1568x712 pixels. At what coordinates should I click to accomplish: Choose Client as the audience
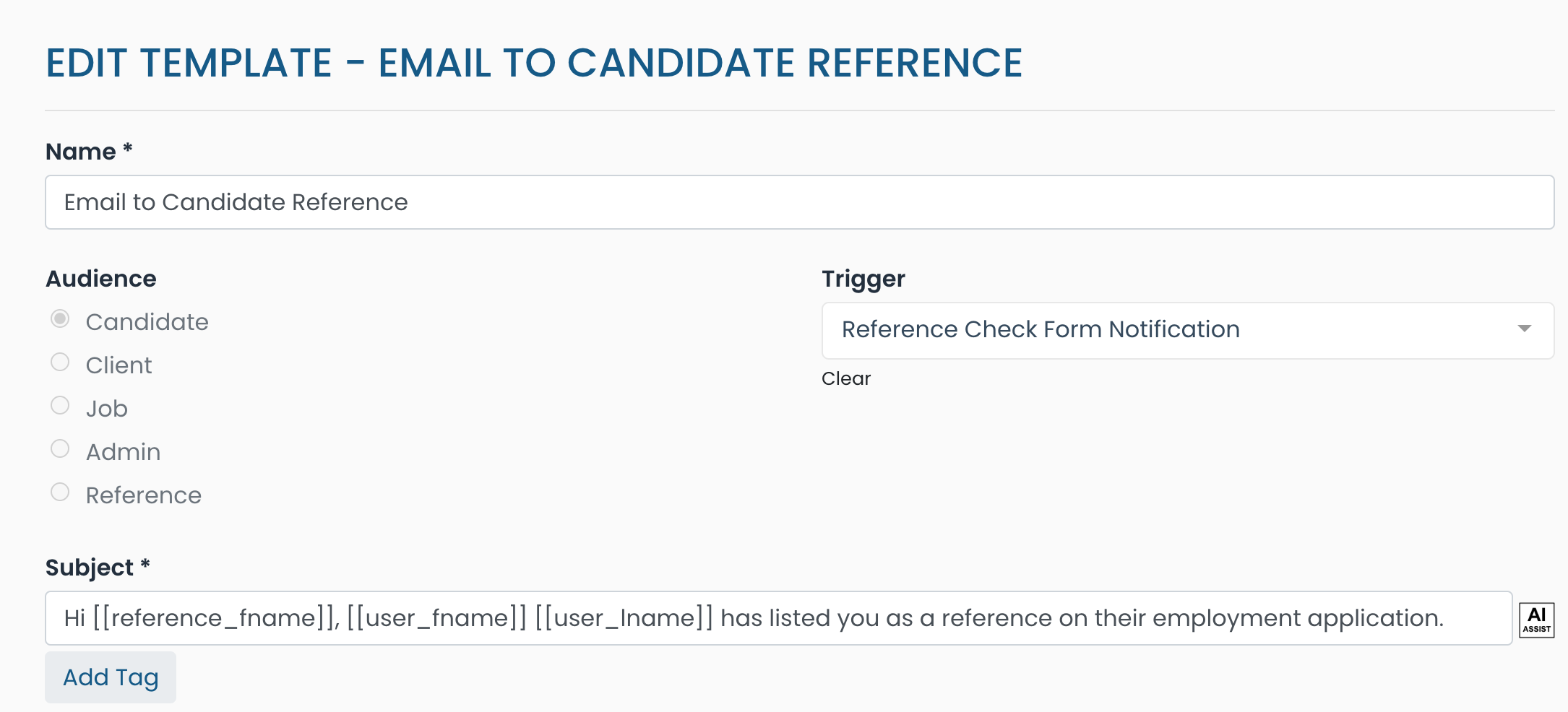pyautogui.click(x=60, y=362)
